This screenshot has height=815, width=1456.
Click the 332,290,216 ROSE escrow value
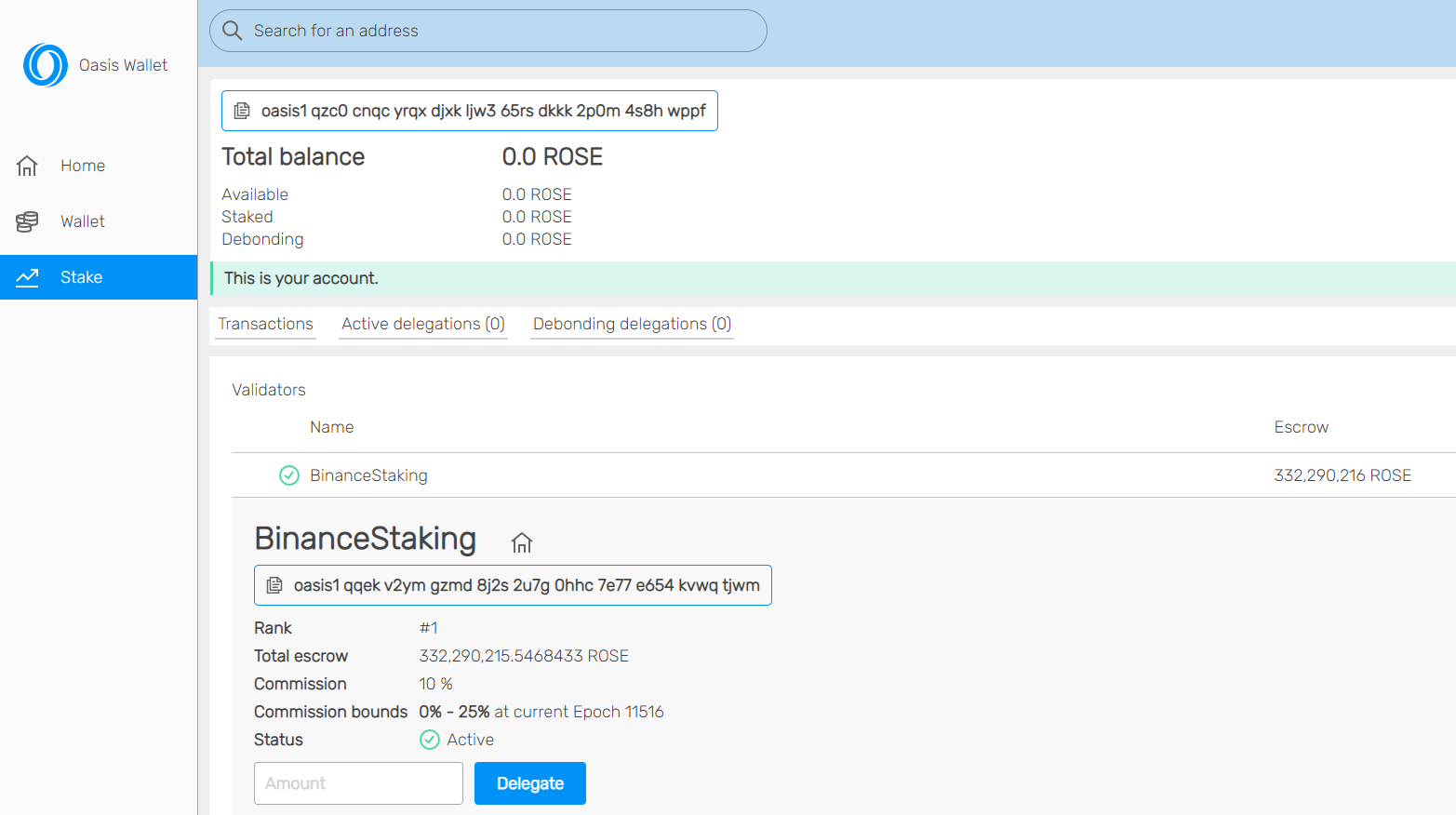click(x=1342, y=475)
